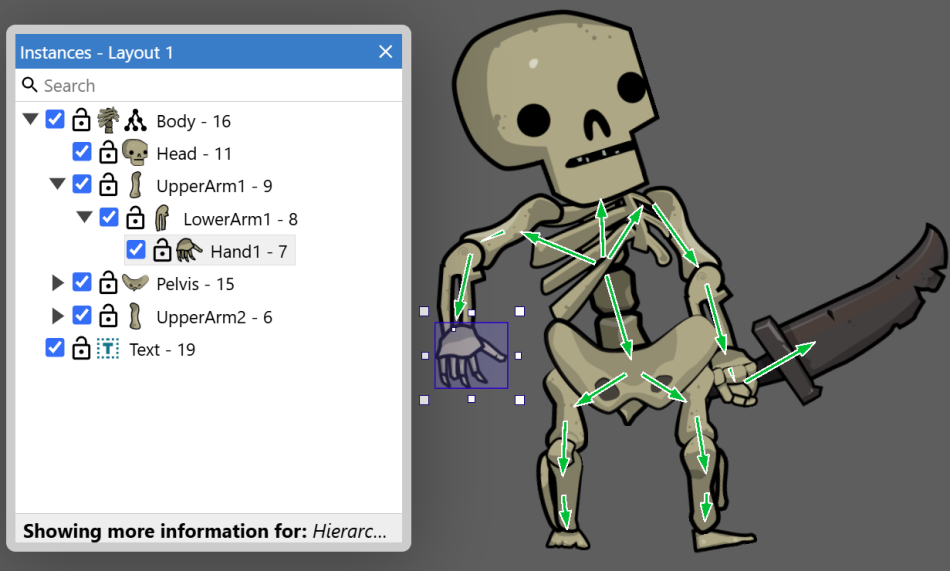This screenshot has width=950, height=571.
Task: Select the Pelvis - 15 instance
Action: pyautogui.click(x=195, y=284)
